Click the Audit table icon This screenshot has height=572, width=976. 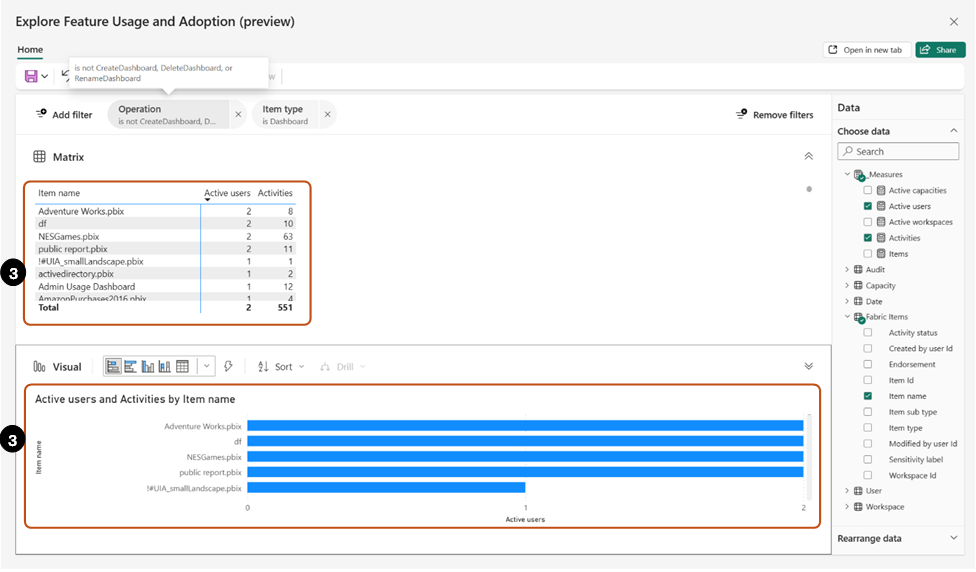point(858,270)
